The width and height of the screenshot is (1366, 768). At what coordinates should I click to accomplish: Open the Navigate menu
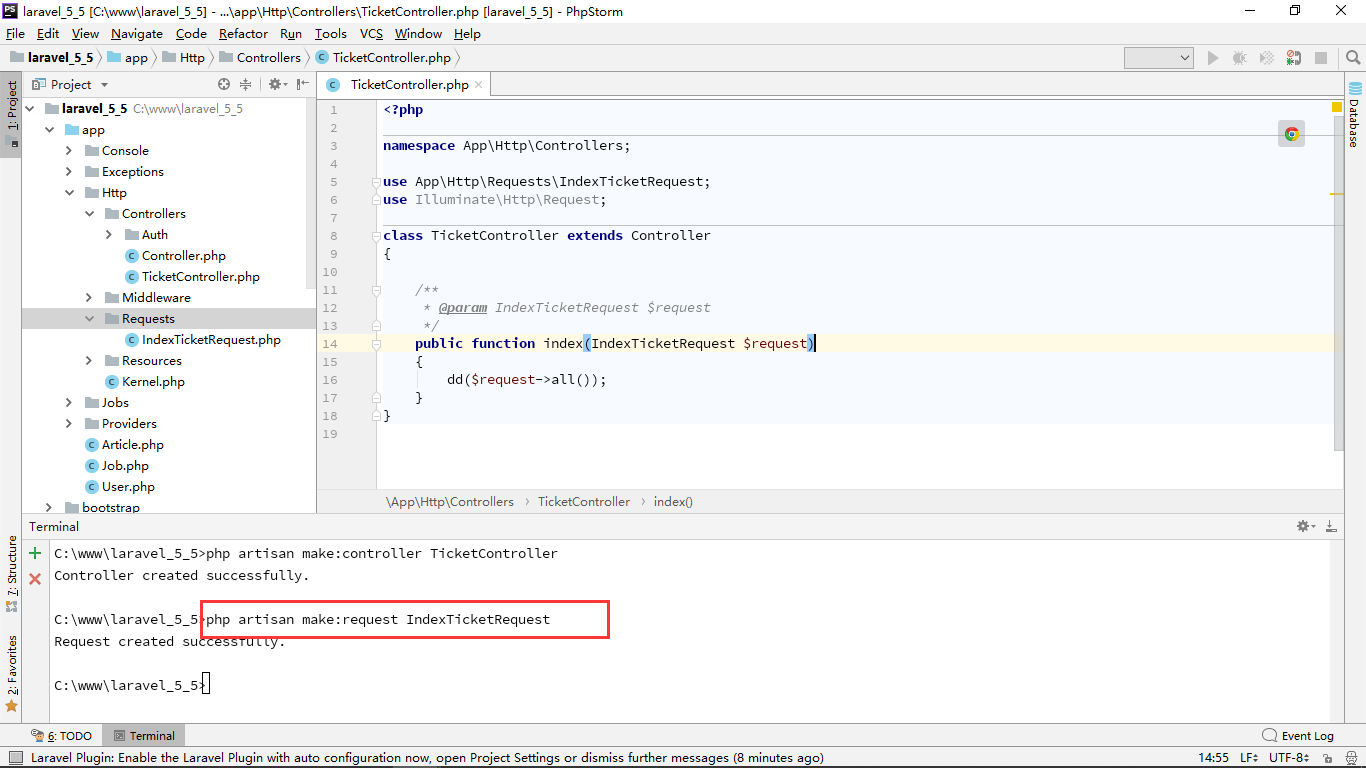point(136,34)
